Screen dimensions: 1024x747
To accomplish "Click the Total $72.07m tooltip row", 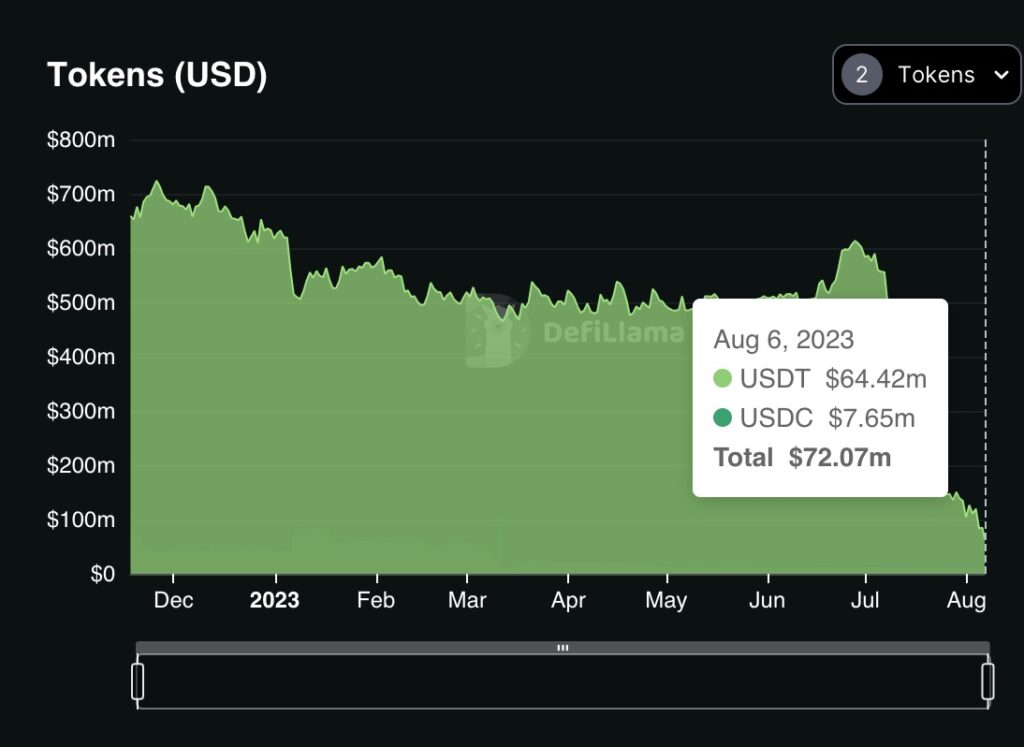I will 802,458.
